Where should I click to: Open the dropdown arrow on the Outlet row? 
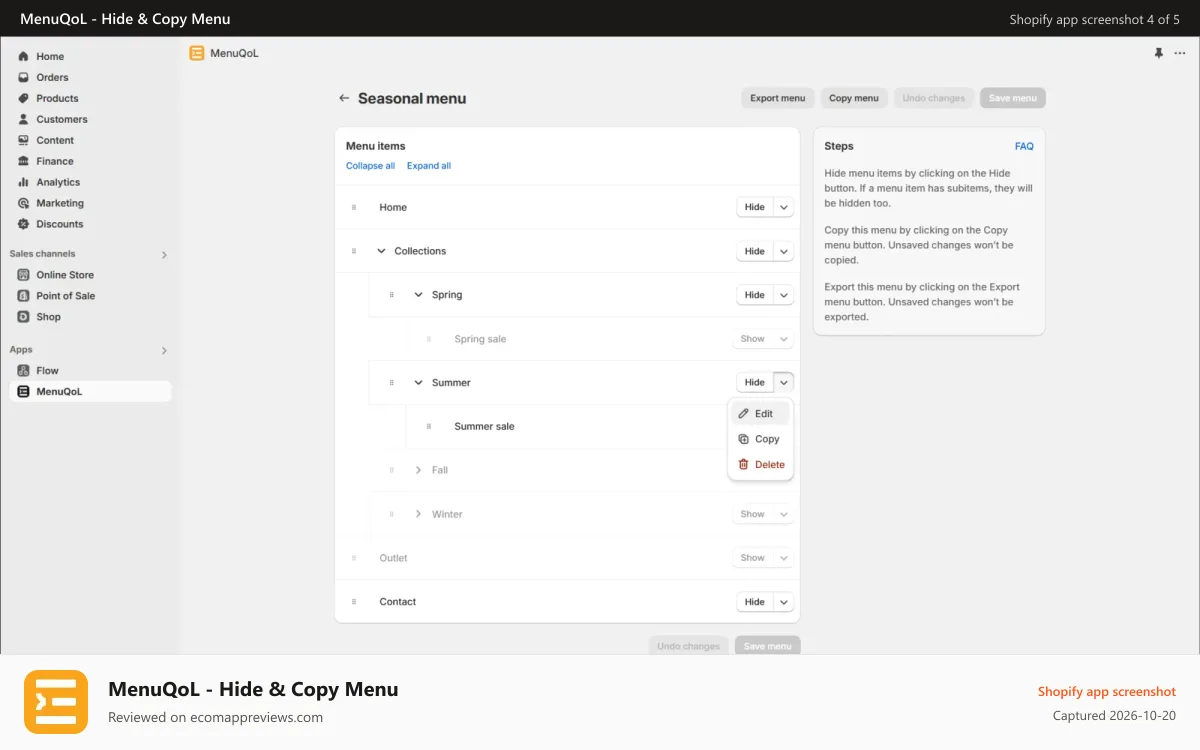coord(784,558)
